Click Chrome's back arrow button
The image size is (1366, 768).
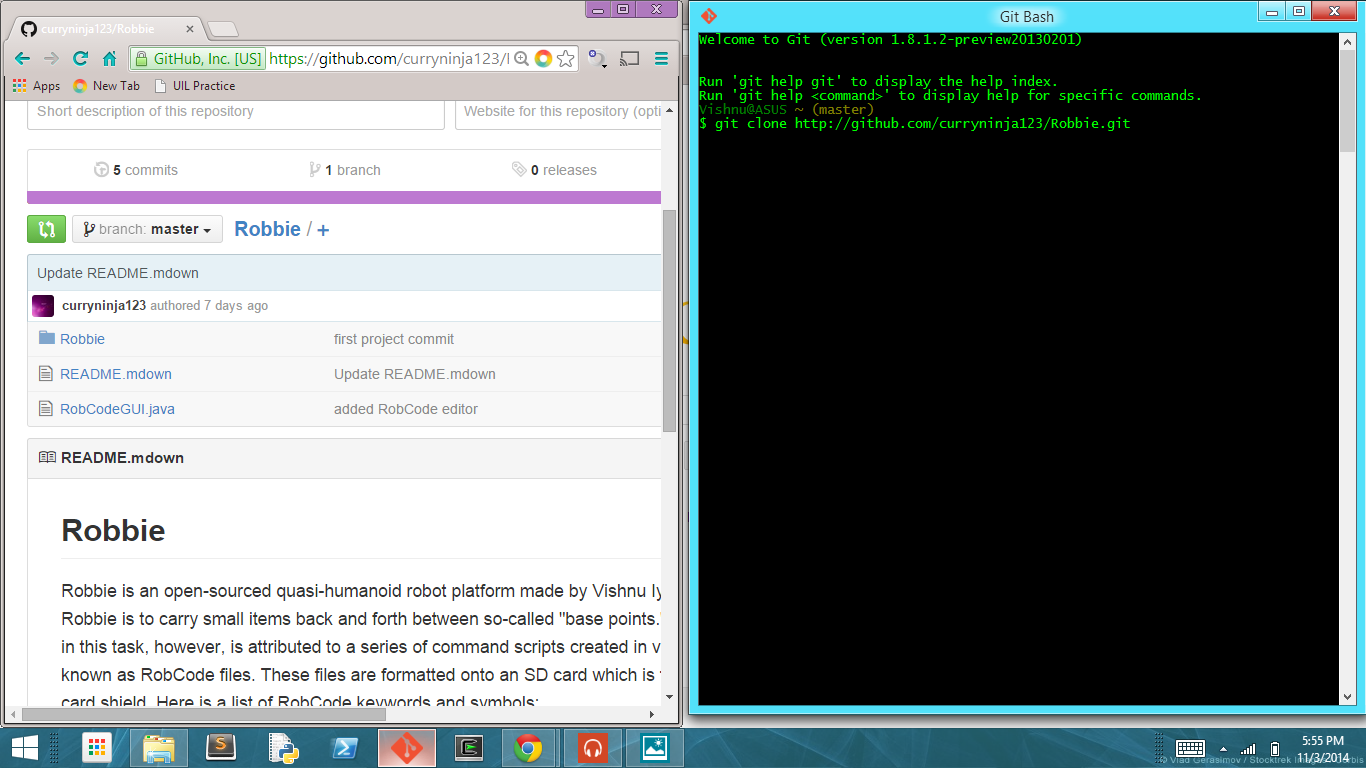(x=22, y=59)
